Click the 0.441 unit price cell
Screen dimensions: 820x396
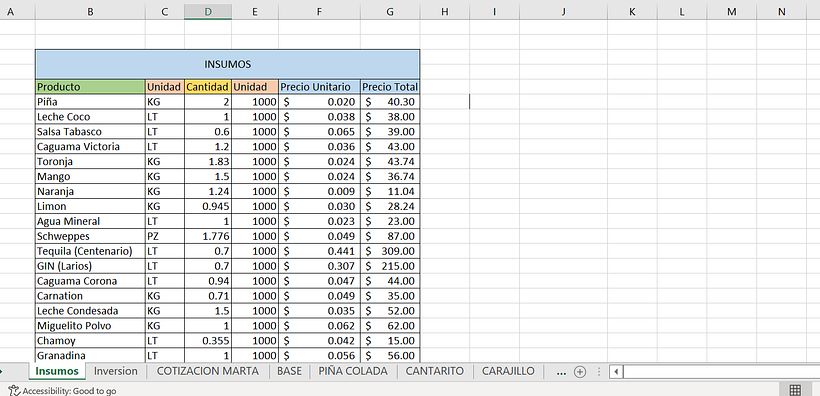(319, 251)
